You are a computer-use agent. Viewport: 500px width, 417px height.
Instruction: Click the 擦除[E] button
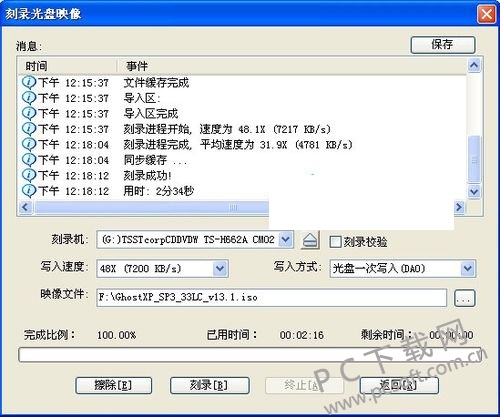point(113,385)
